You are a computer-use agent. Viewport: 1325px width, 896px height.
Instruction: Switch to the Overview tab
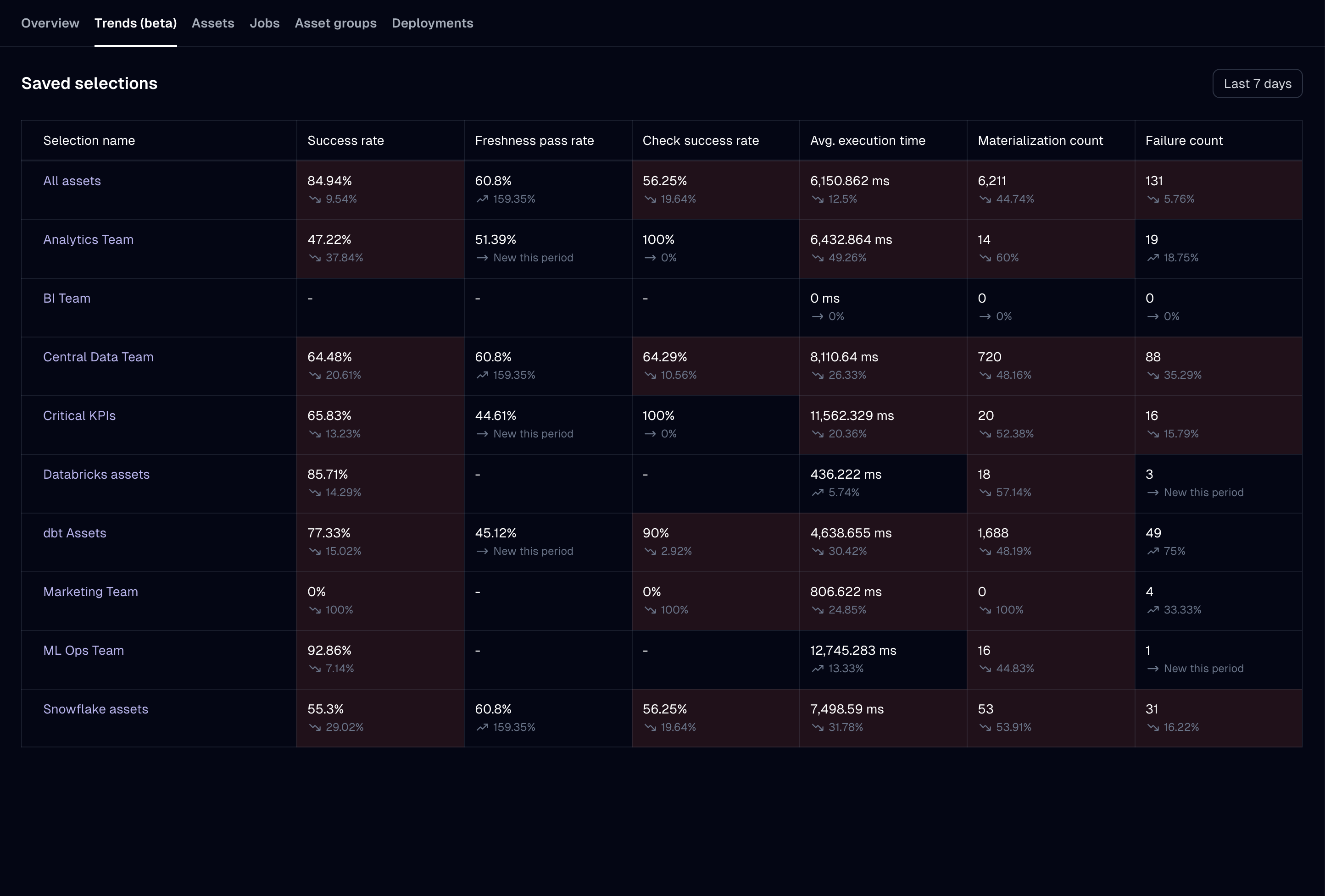pos(50,23)
